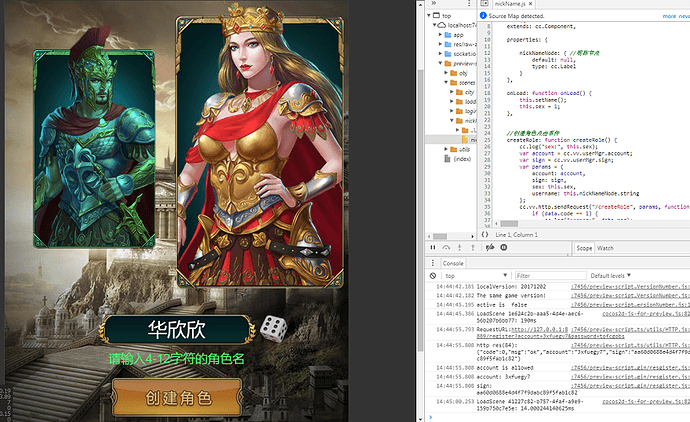
Task: Open the navigator three-dot menu
Action: [469, 4]
